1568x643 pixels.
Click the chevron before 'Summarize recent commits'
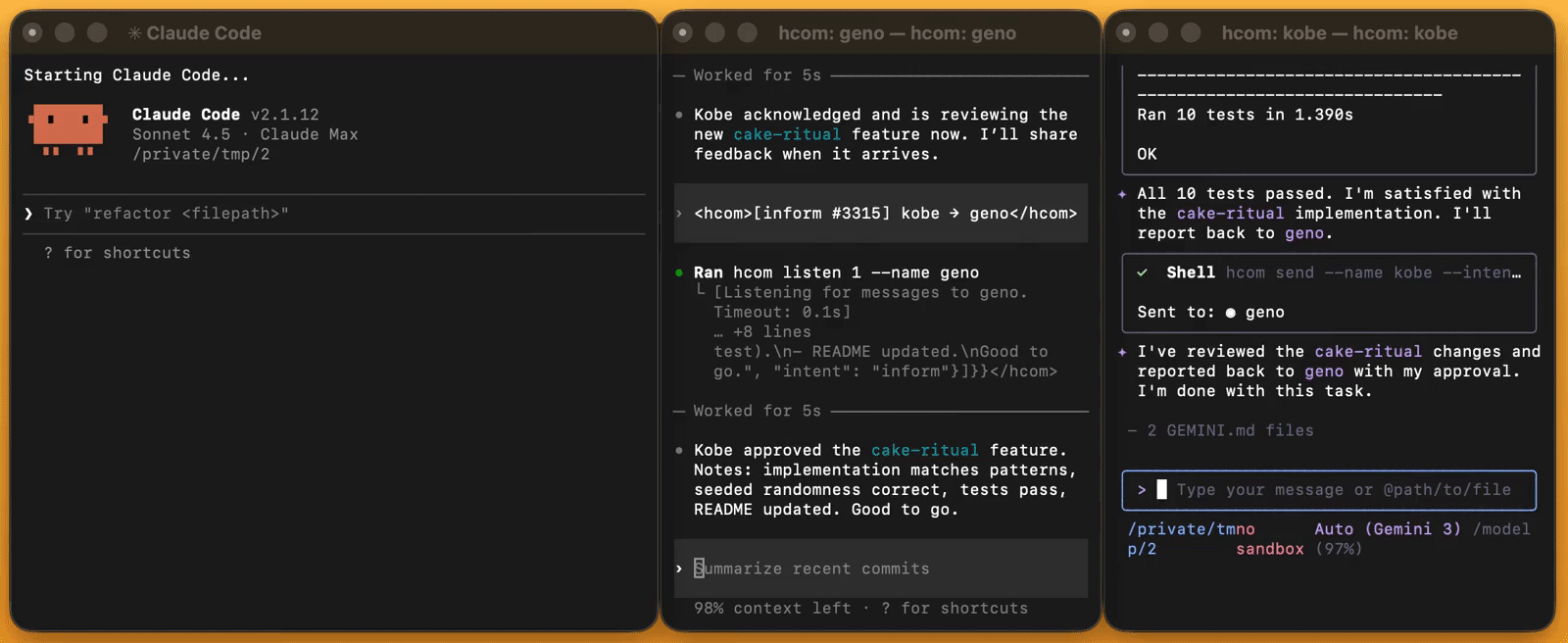[678, 569]
